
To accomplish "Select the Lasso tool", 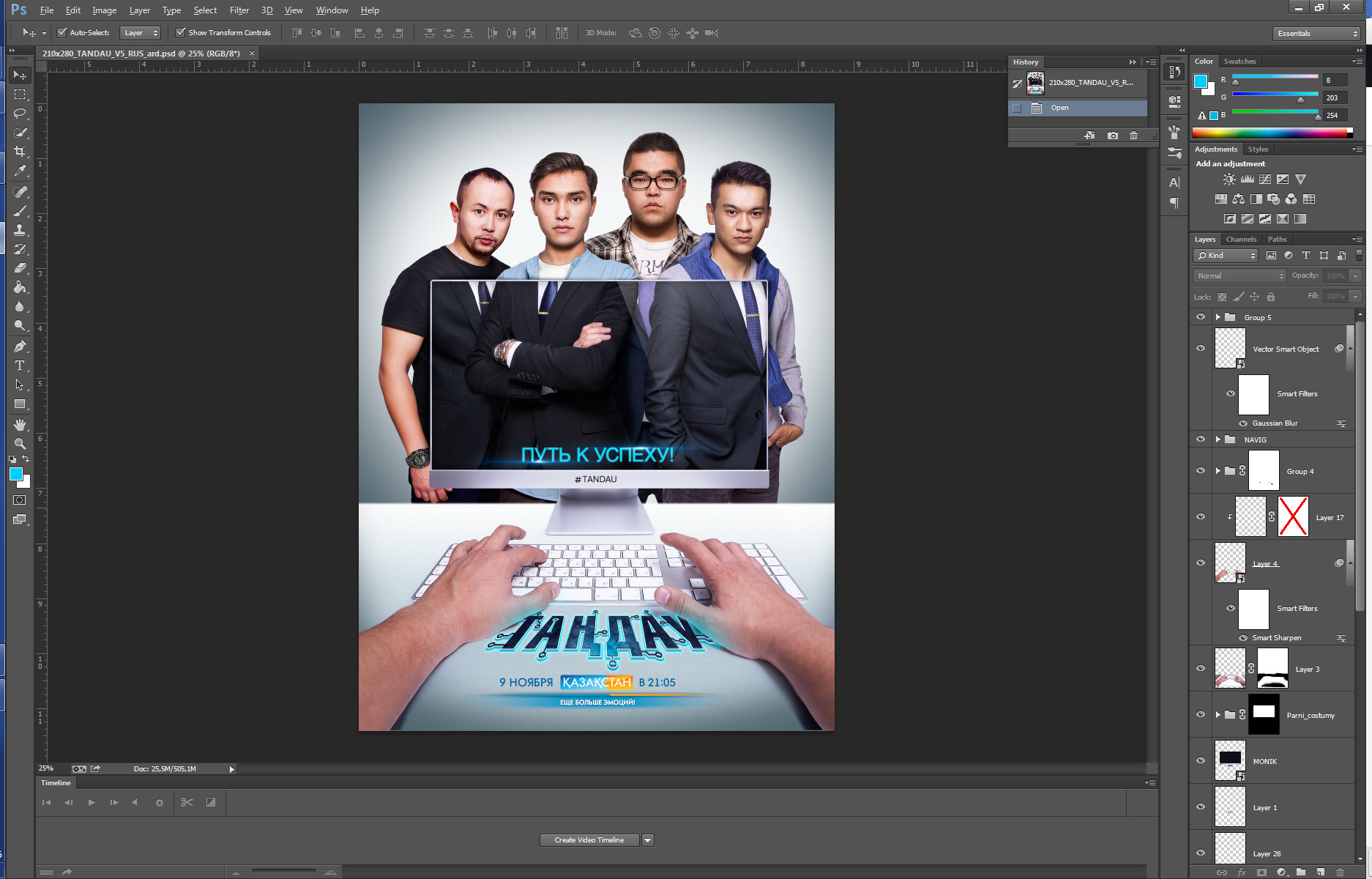I will tap(20, 114).
